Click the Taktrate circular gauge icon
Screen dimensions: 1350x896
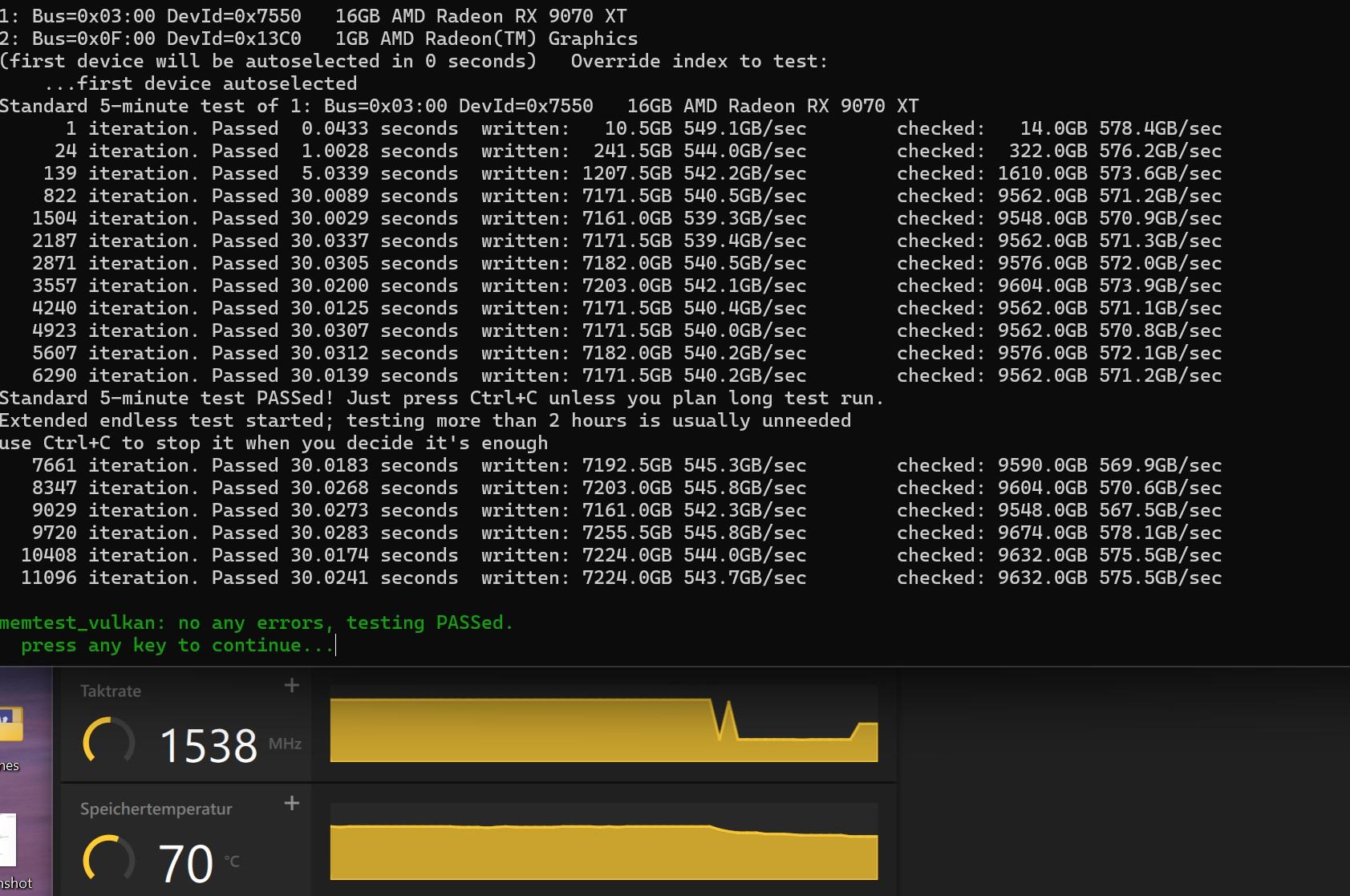pos(109,741)
